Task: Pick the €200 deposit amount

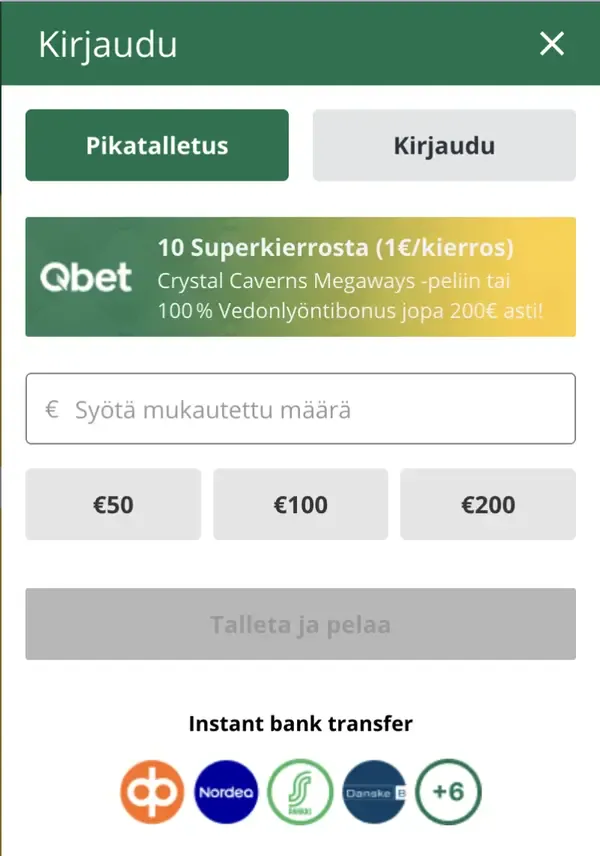Action: [488, 505]
